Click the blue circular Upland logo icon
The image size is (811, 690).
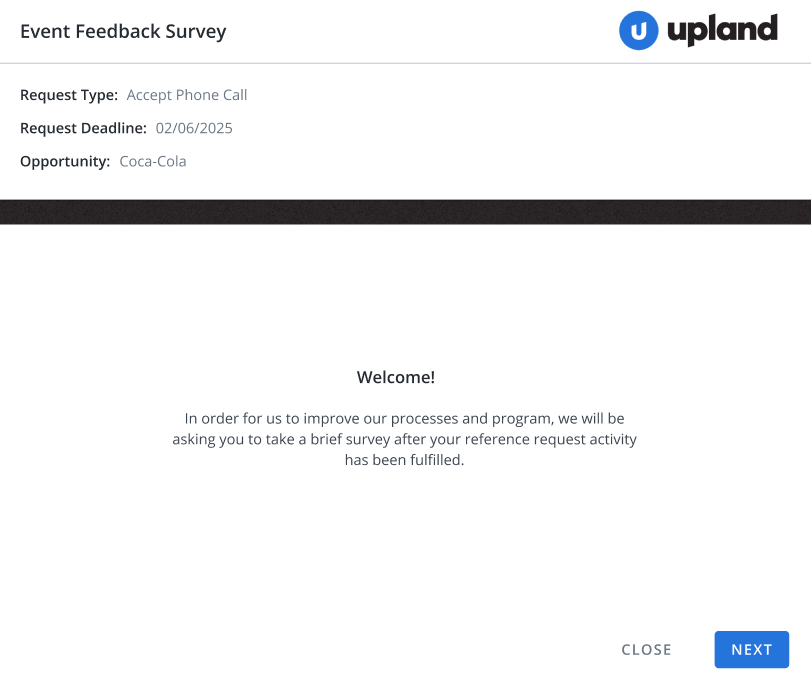pos(638,31)
